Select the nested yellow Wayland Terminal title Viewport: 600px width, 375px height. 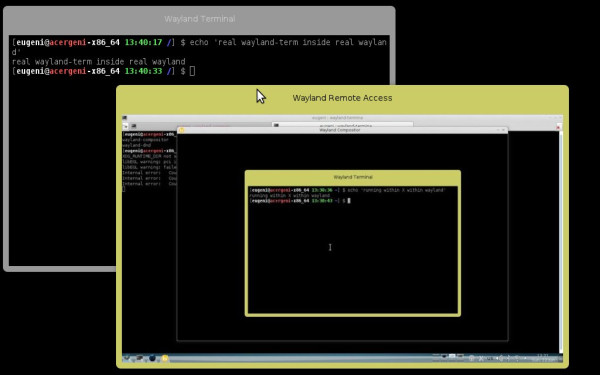[353, 177]
